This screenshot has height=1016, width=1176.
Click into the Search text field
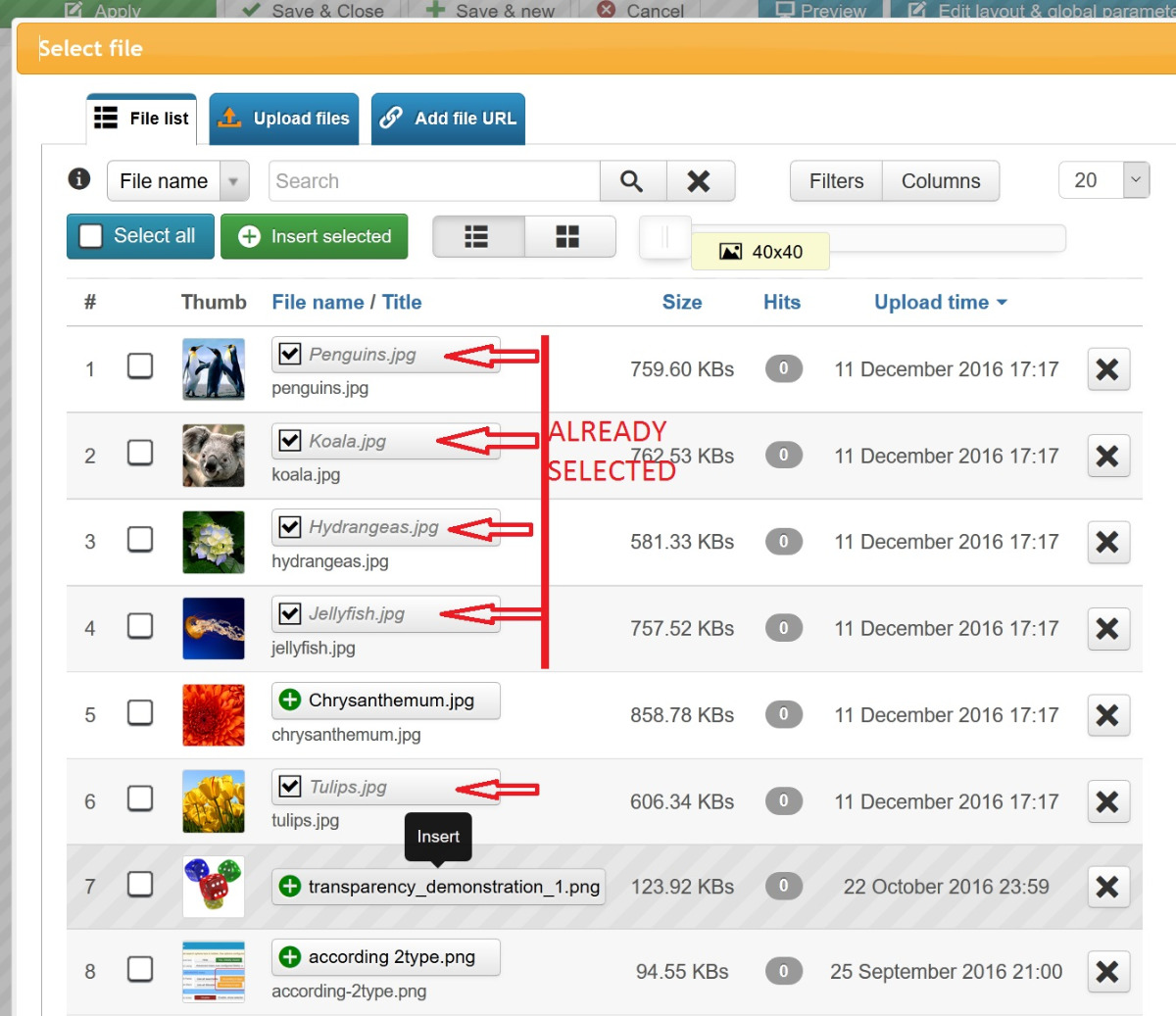pos(434,181)
